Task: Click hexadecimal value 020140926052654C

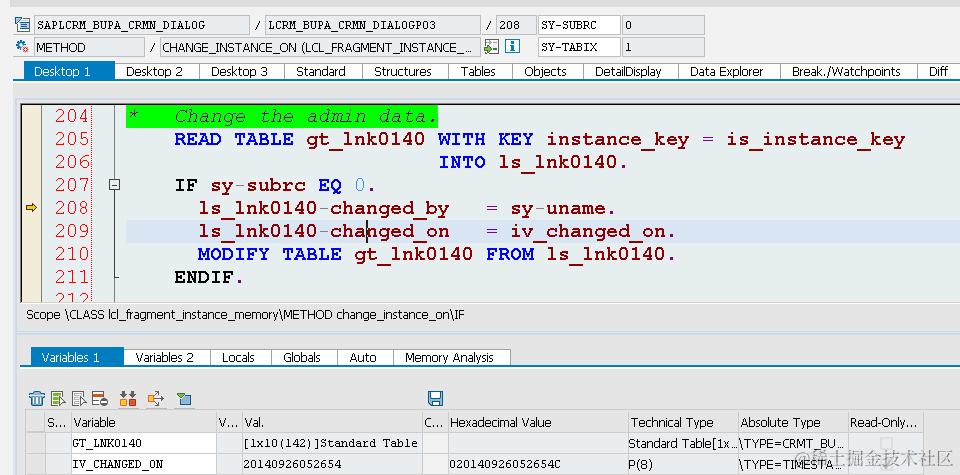Action: click(538, 464)
